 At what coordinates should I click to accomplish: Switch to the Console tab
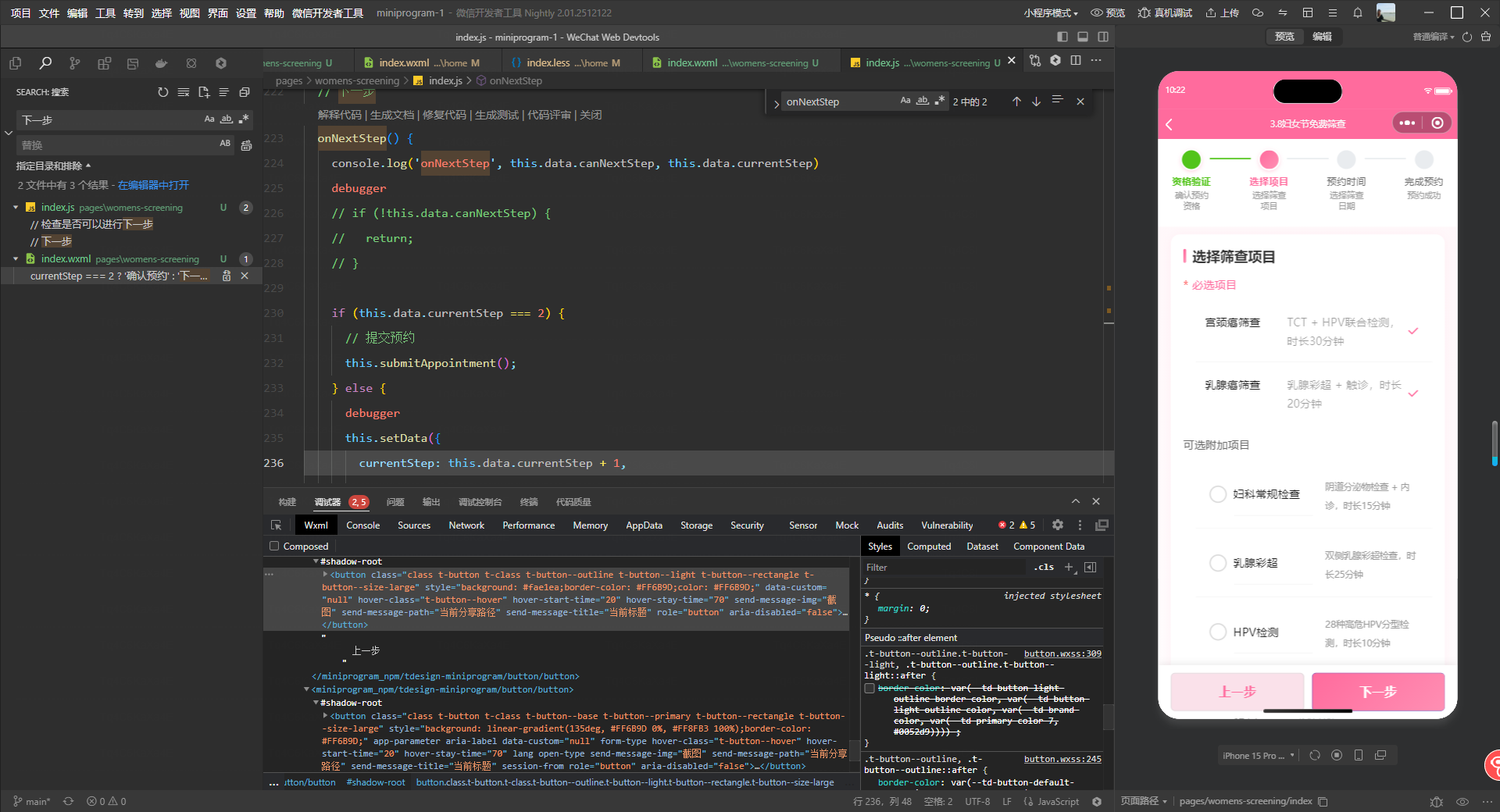[x=362, y=525]
